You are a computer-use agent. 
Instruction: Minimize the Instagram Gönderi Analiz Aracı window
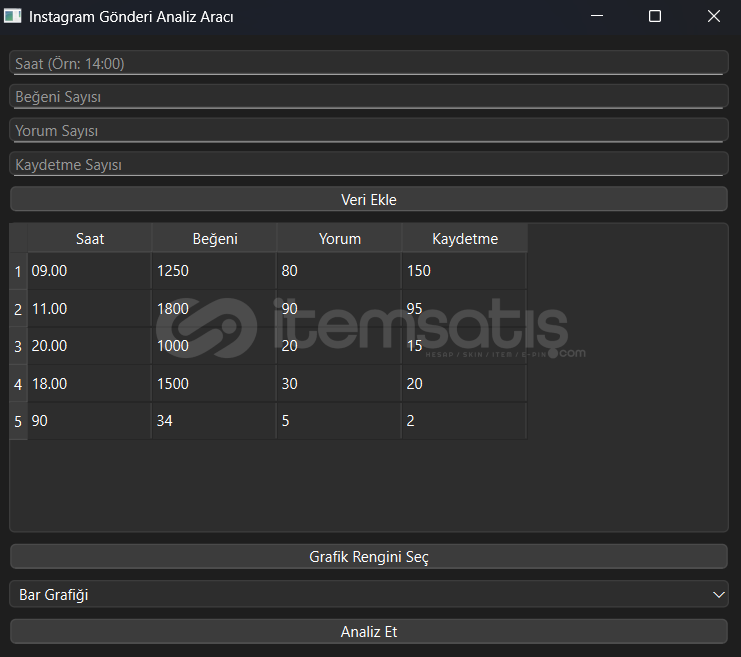click(x=597, y=16)
